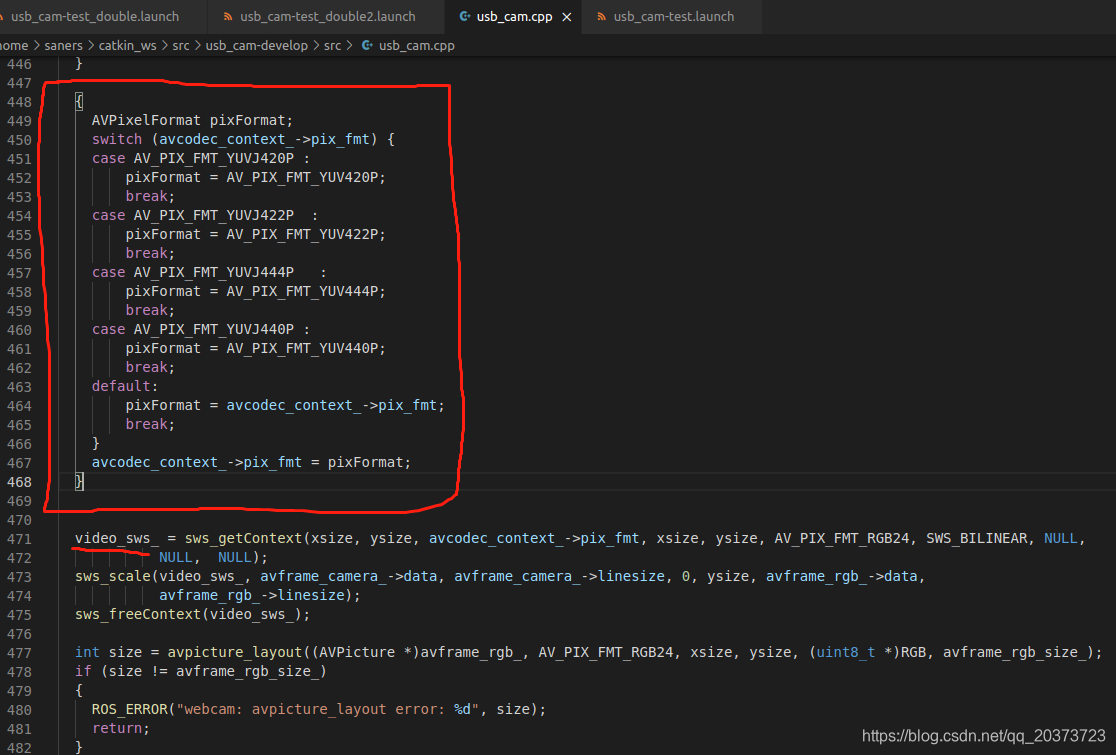Click AV_PIX_FMT_YUVJ422P in the case statement
The image size is (1116, 755).
[214, 216]
